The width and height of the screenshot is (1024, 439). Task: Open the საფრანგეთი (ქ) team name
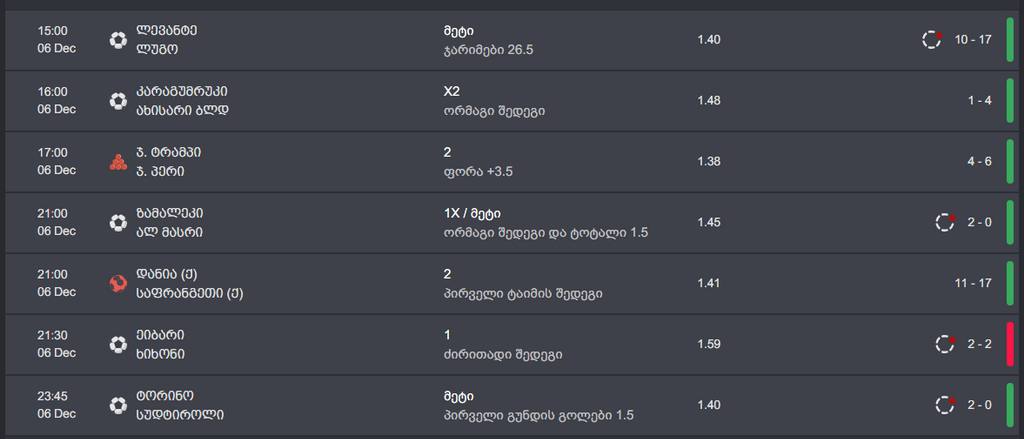(x=191, y=294)
